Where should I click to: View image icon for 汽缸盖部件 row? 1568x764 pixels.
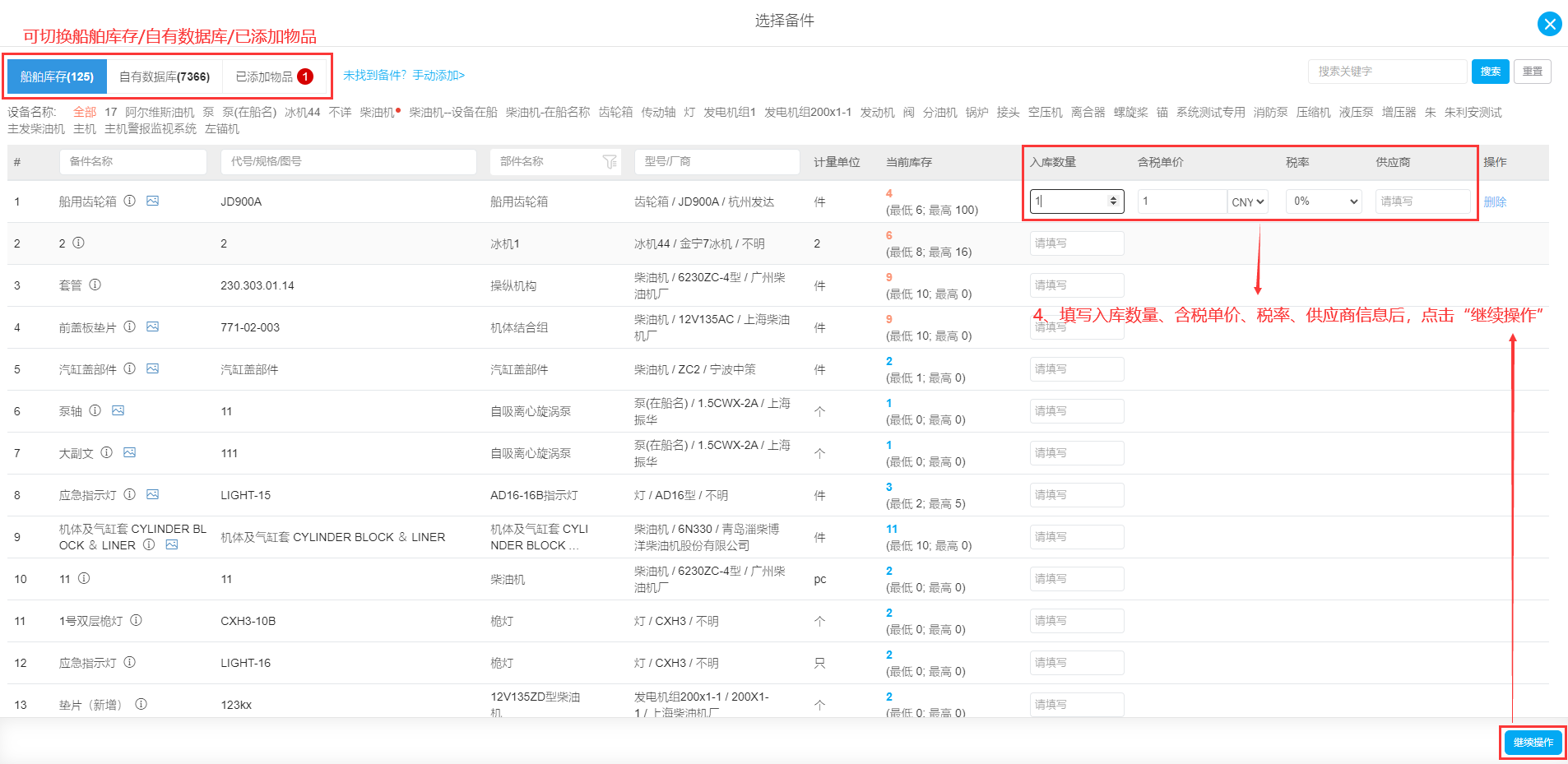point(152,368)
